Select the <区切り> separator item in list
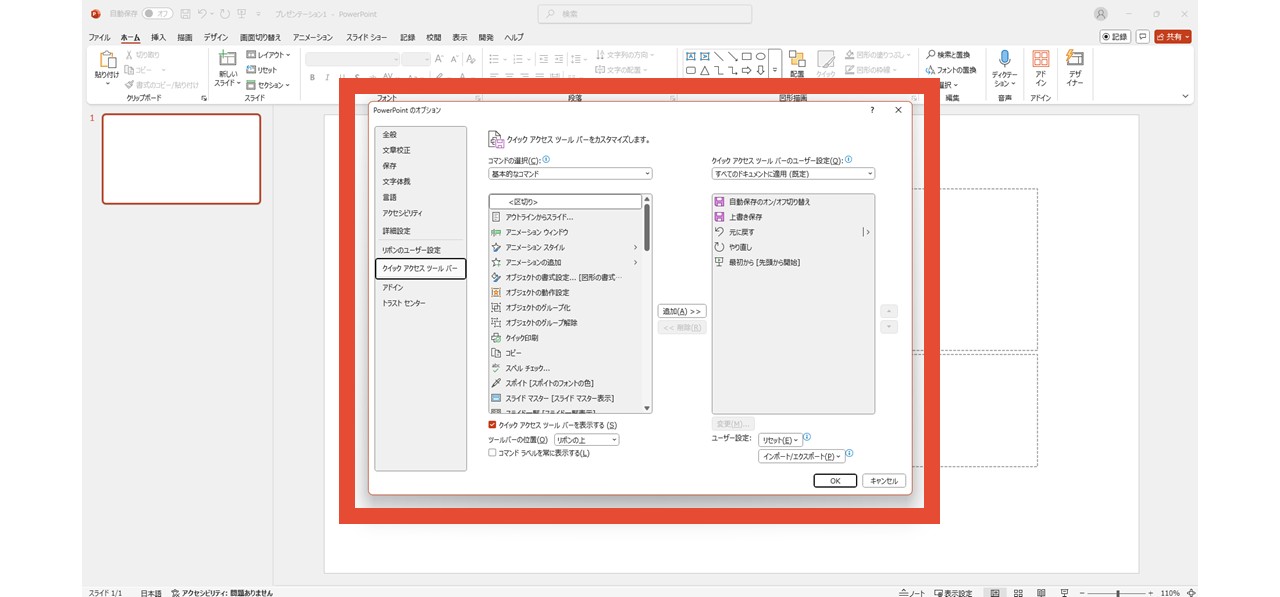Screen dimensions: 1280x597 pos(565,202)
